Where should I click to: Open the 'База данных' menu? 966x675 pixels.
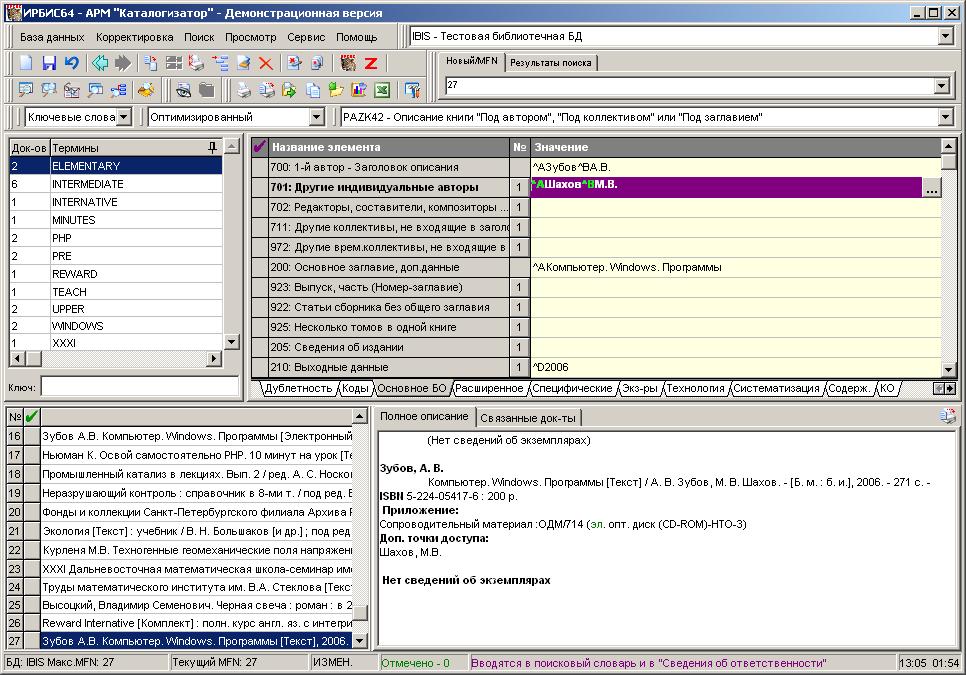(x=52, y=37)
